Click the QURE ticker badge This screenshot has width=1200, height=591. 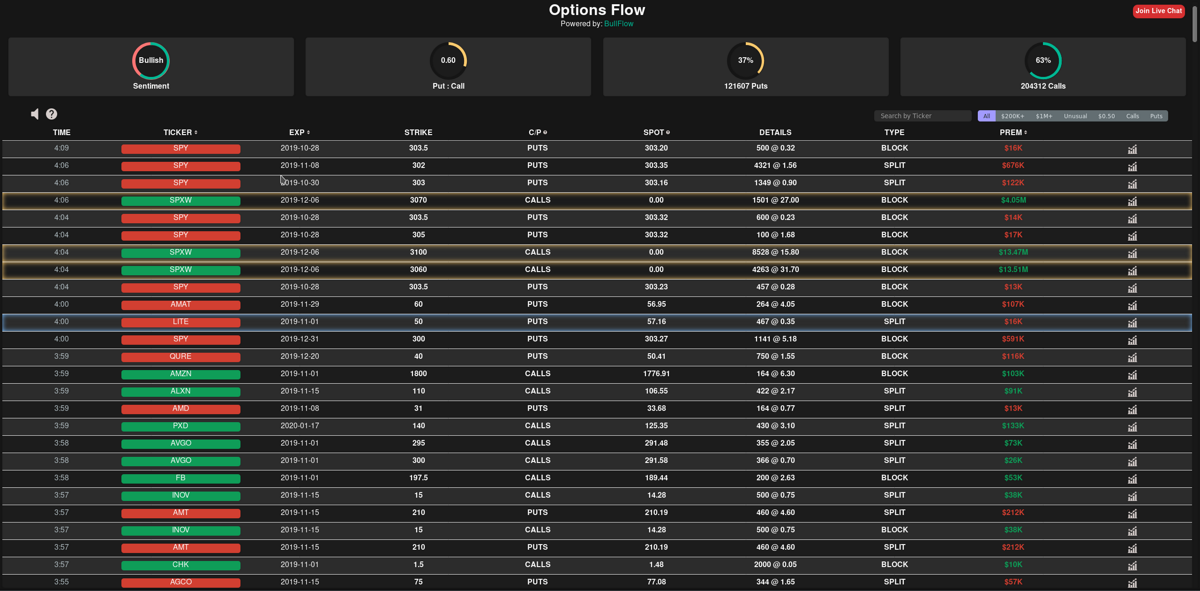(181, 357)
